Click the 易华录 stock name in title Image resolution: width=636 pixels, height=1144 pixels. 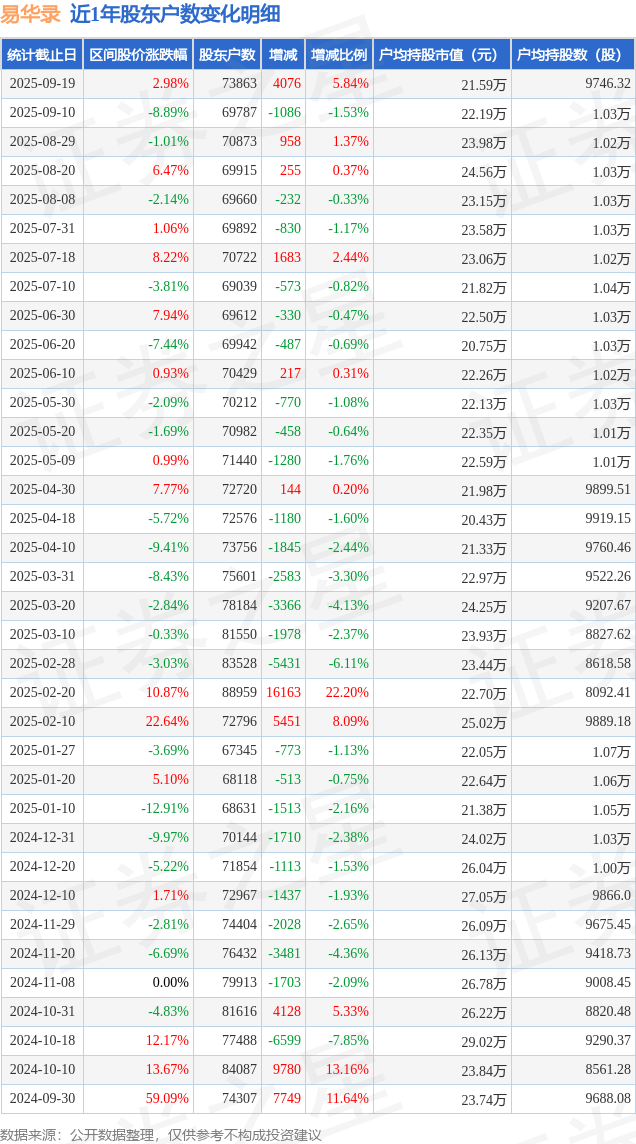pos(30,14)
